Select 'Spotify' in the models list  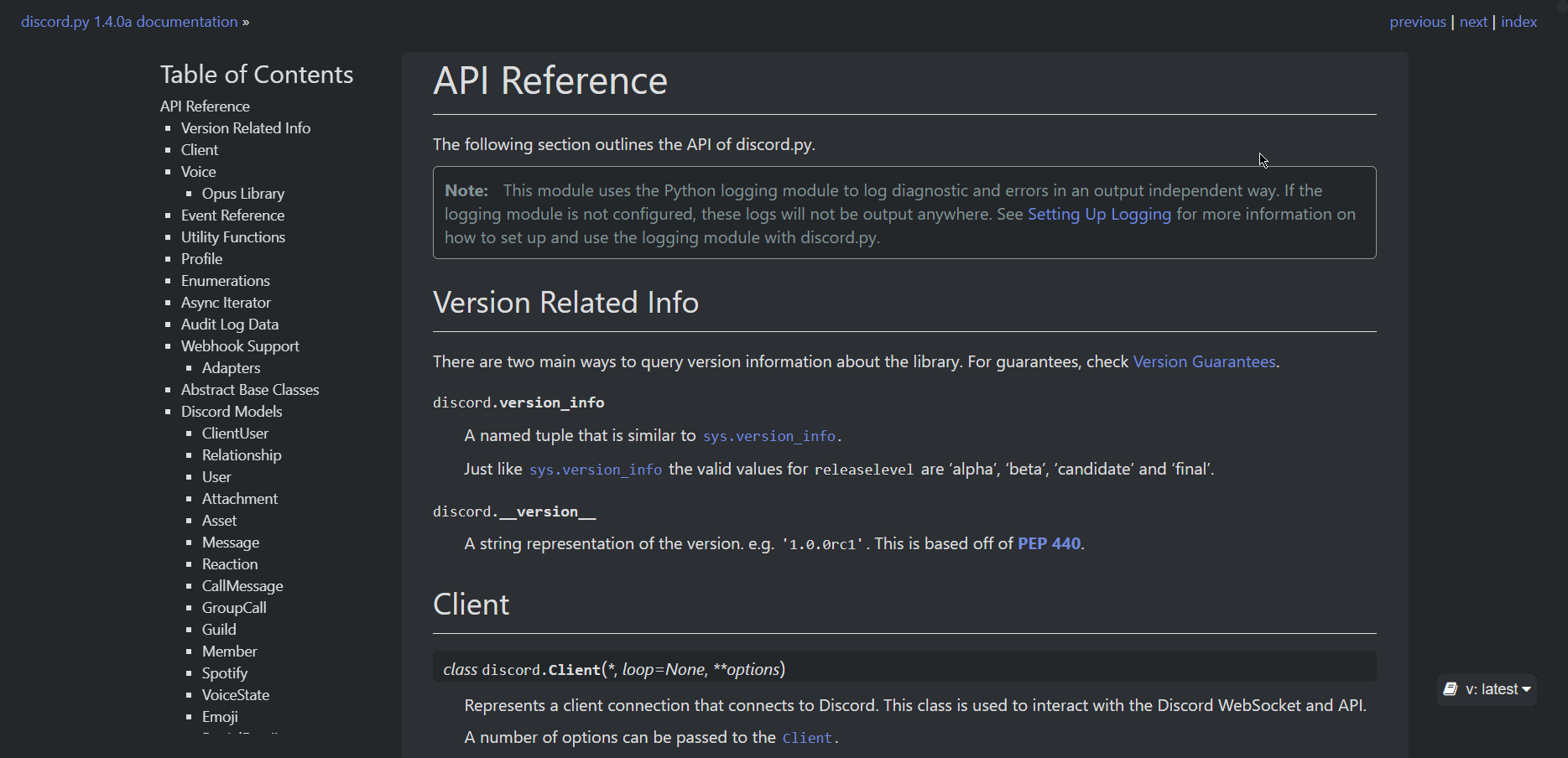pyautogui.click(x=225, y=673)
